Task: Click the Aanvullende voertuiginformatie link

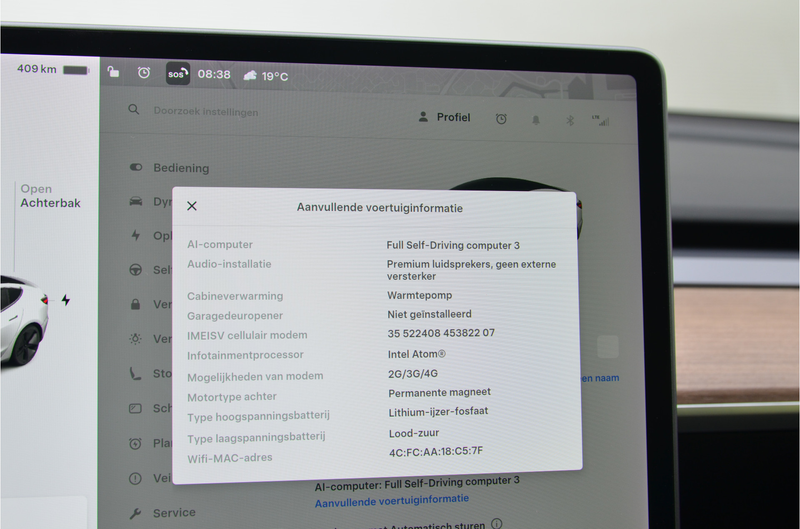Action: coord(392,500)
